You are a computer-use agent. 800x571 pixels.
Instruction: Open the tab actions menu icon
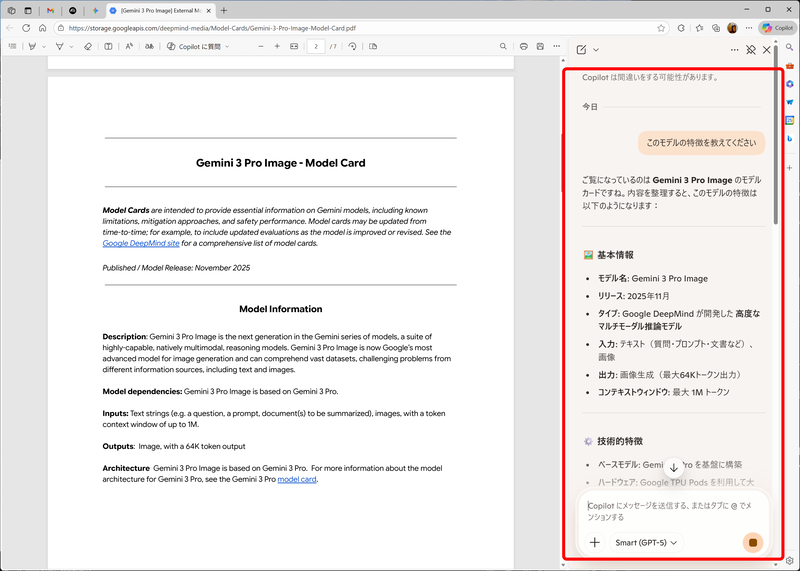pos(28,10)
